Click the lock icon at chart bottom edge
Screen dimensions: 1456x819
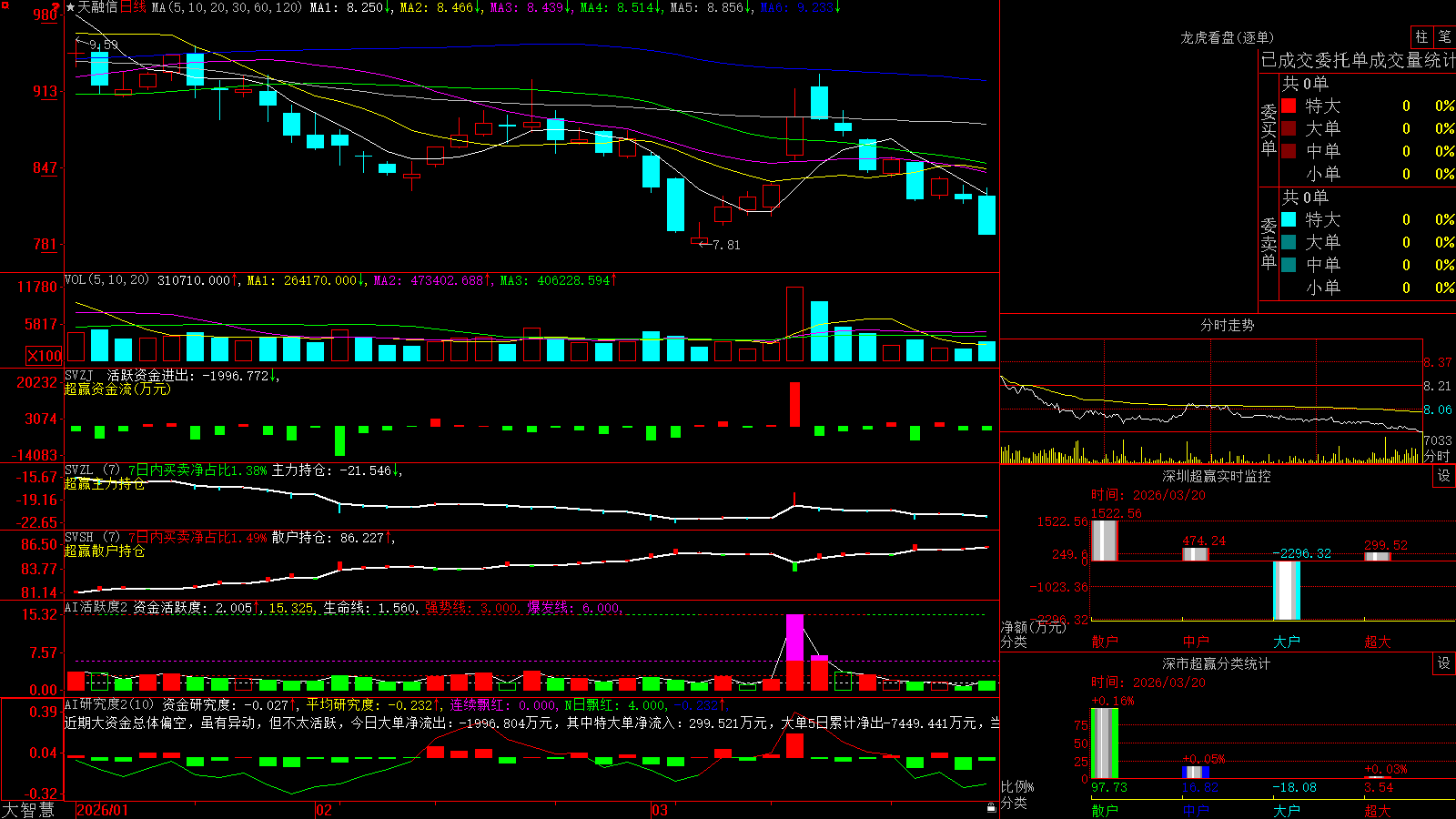(992, 807)
